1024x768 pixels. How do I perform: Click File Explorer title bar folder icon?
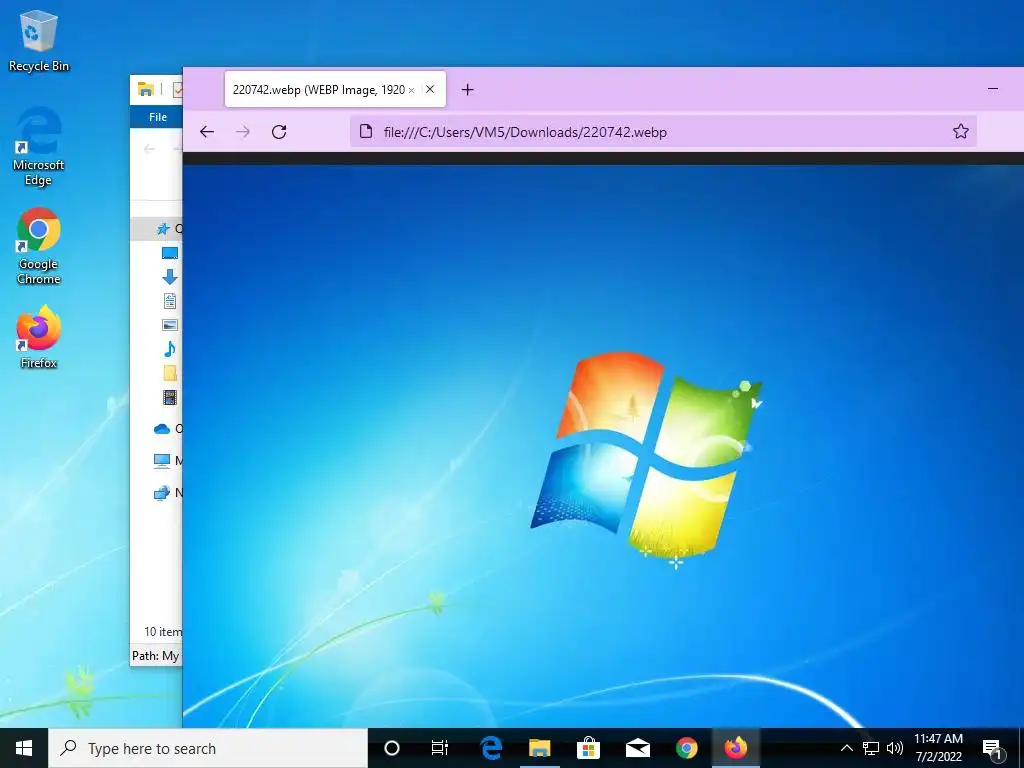coord(146,89)
